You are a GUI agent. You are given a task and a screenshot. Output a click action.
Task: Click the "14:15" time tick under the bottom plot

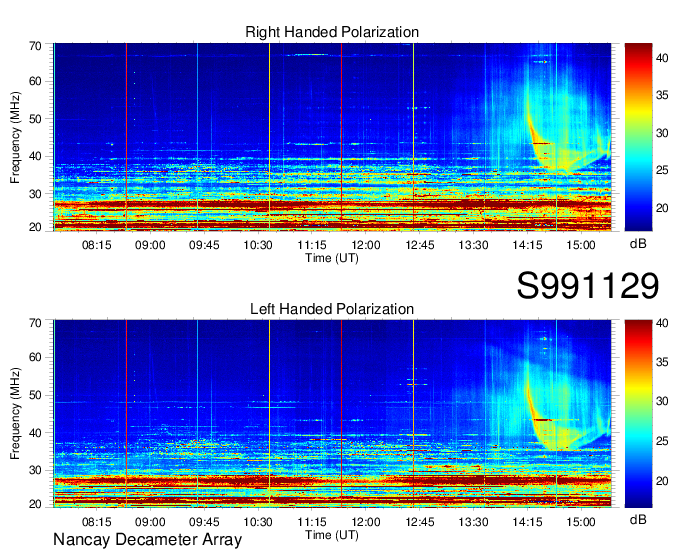[x=527, y=522]
